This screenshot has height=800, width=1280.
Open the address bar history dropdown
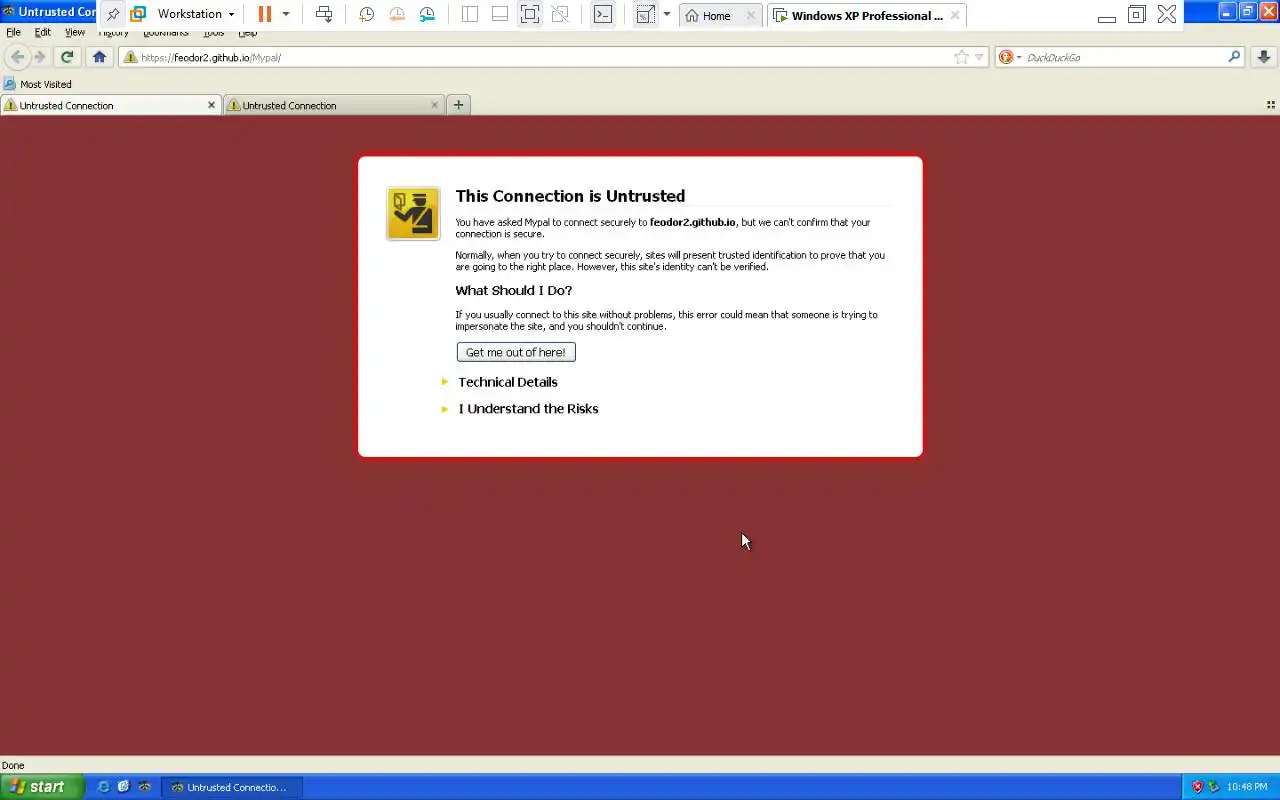pos(979,57)
